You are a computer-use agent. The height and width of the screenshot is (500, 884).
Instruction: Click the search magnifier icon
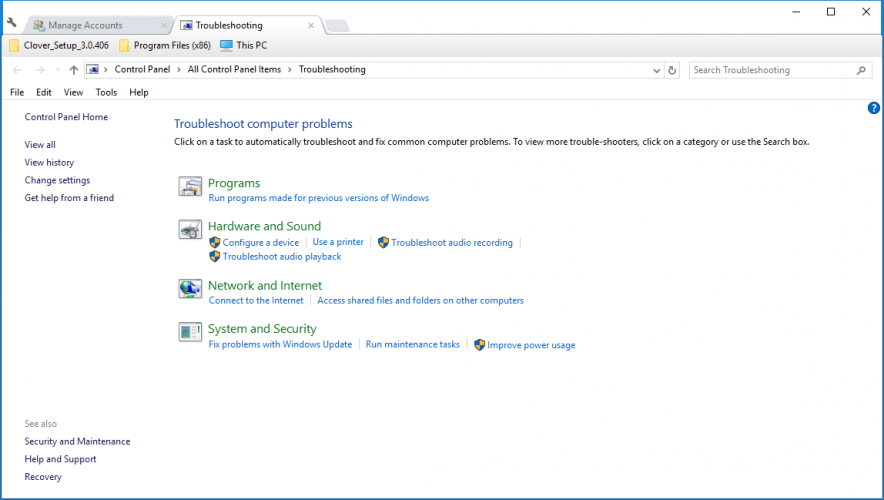(x=861, y=70)
